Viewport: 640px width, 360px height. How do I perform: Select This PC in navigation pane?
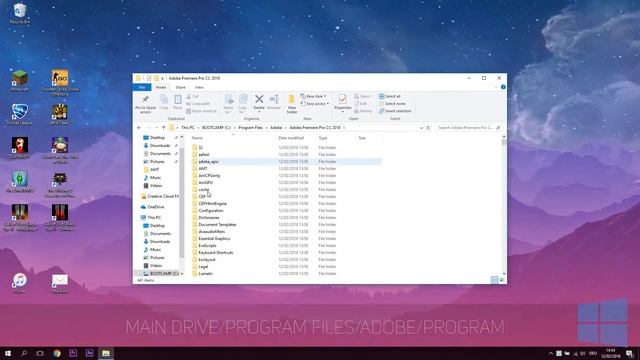pyautogui.click(x=151, y=218)
